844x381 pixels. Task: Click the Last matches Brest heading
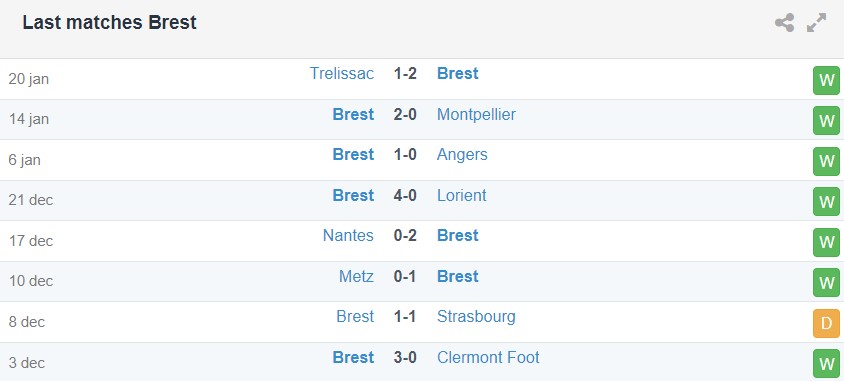pos(110,23)
